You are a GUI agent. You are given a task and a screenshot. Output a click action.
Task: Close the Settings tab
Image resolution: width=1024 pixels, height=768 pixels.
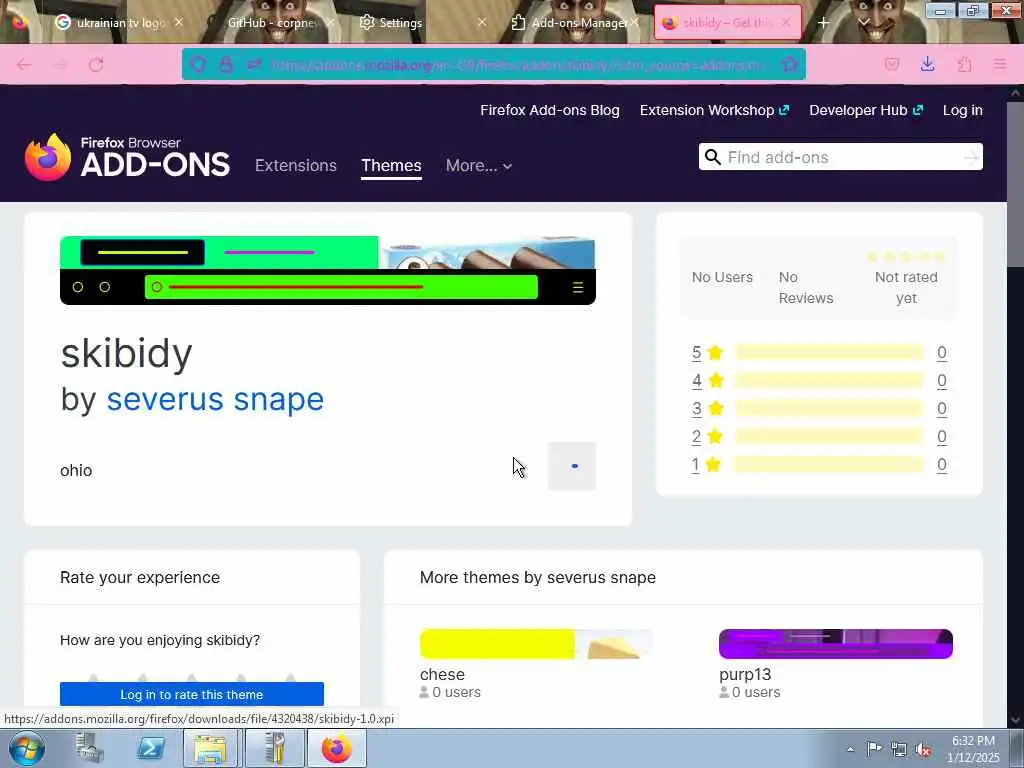pyautogui.click(x=482, y=22)
